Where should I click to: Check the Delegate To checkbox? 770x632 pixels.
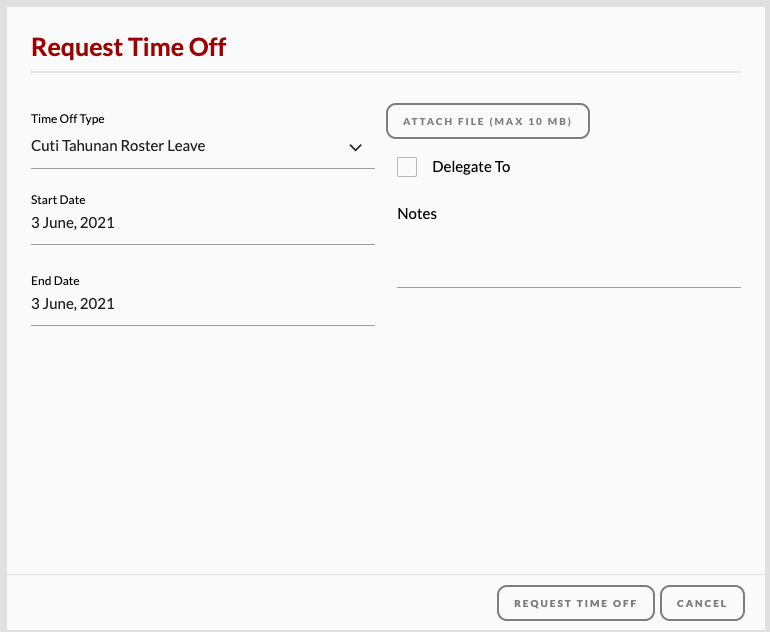pyautogui.click(x=407, y=167)
